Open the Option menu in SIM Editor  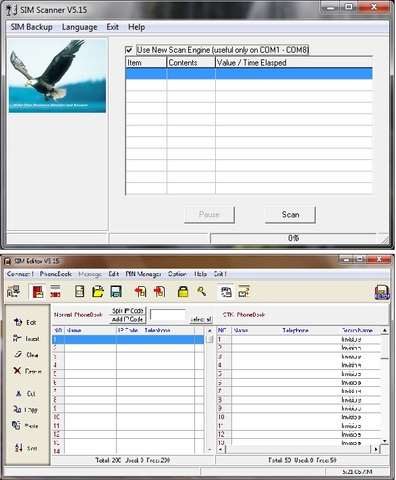tap(177, 274)
